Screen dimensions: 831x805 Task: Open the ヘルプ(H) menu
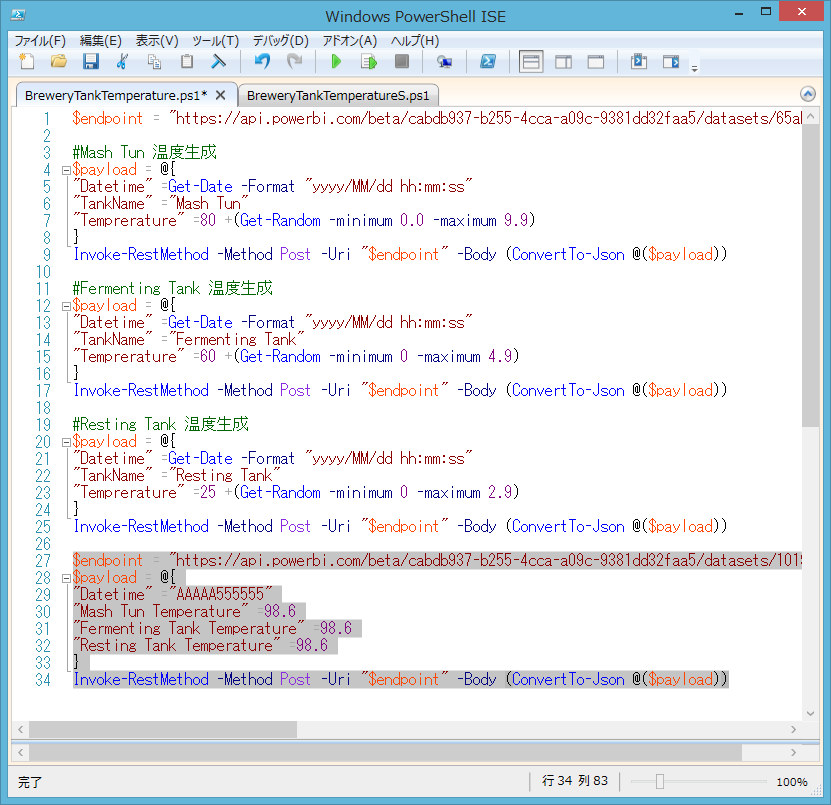tap(415, 41)
